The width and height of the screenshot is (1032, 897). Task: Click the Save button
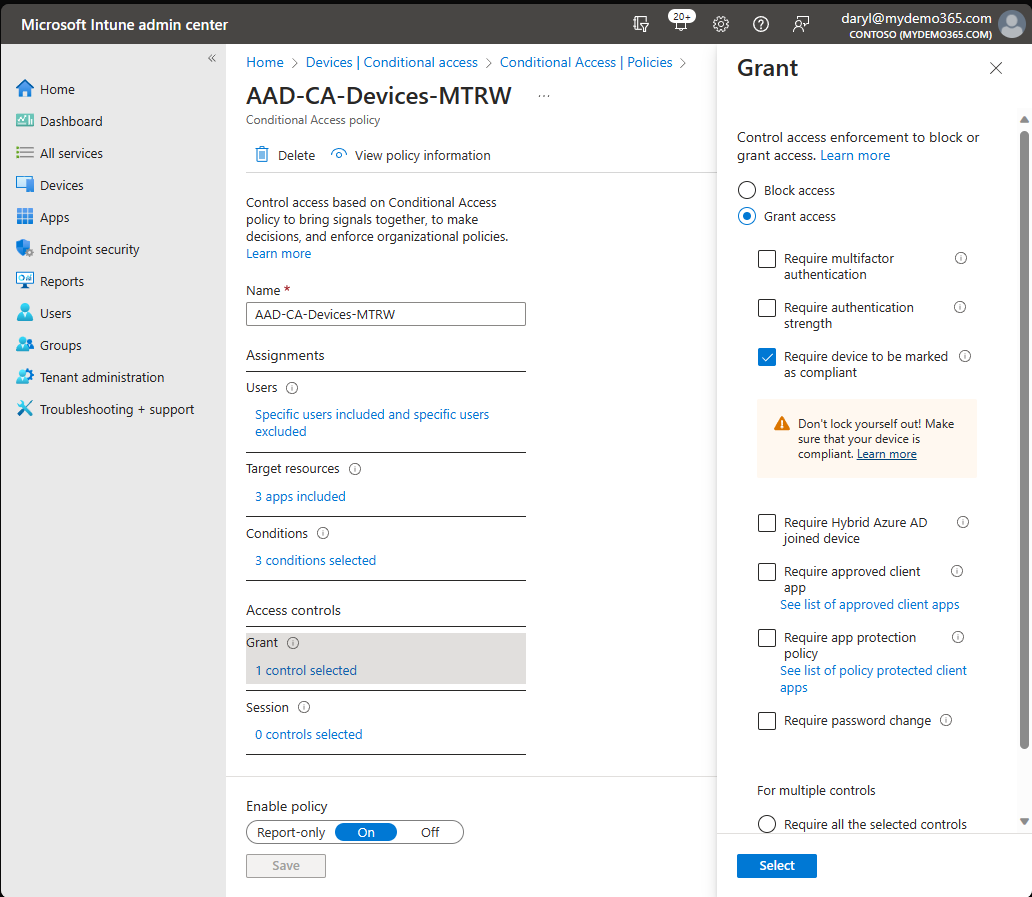(286, 866)
